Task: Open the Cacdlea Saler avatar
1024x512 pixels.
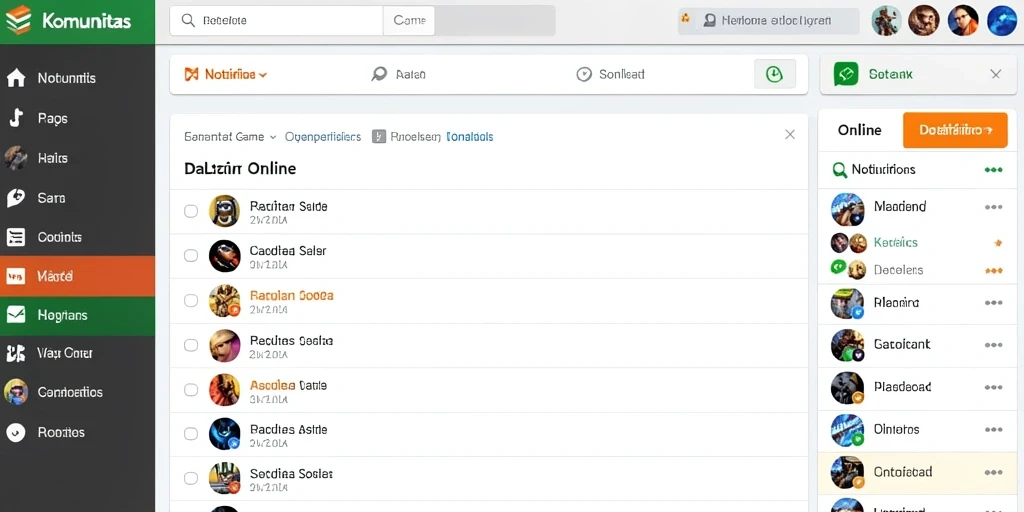Action: tap(225, 255)
